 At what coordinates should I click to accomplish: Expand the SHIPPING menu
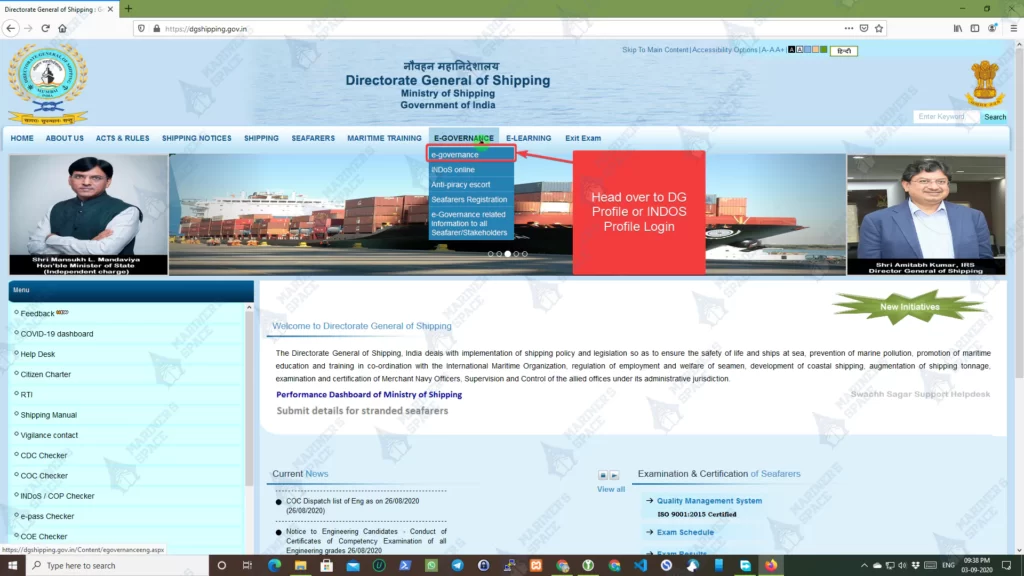click(261, 138)
